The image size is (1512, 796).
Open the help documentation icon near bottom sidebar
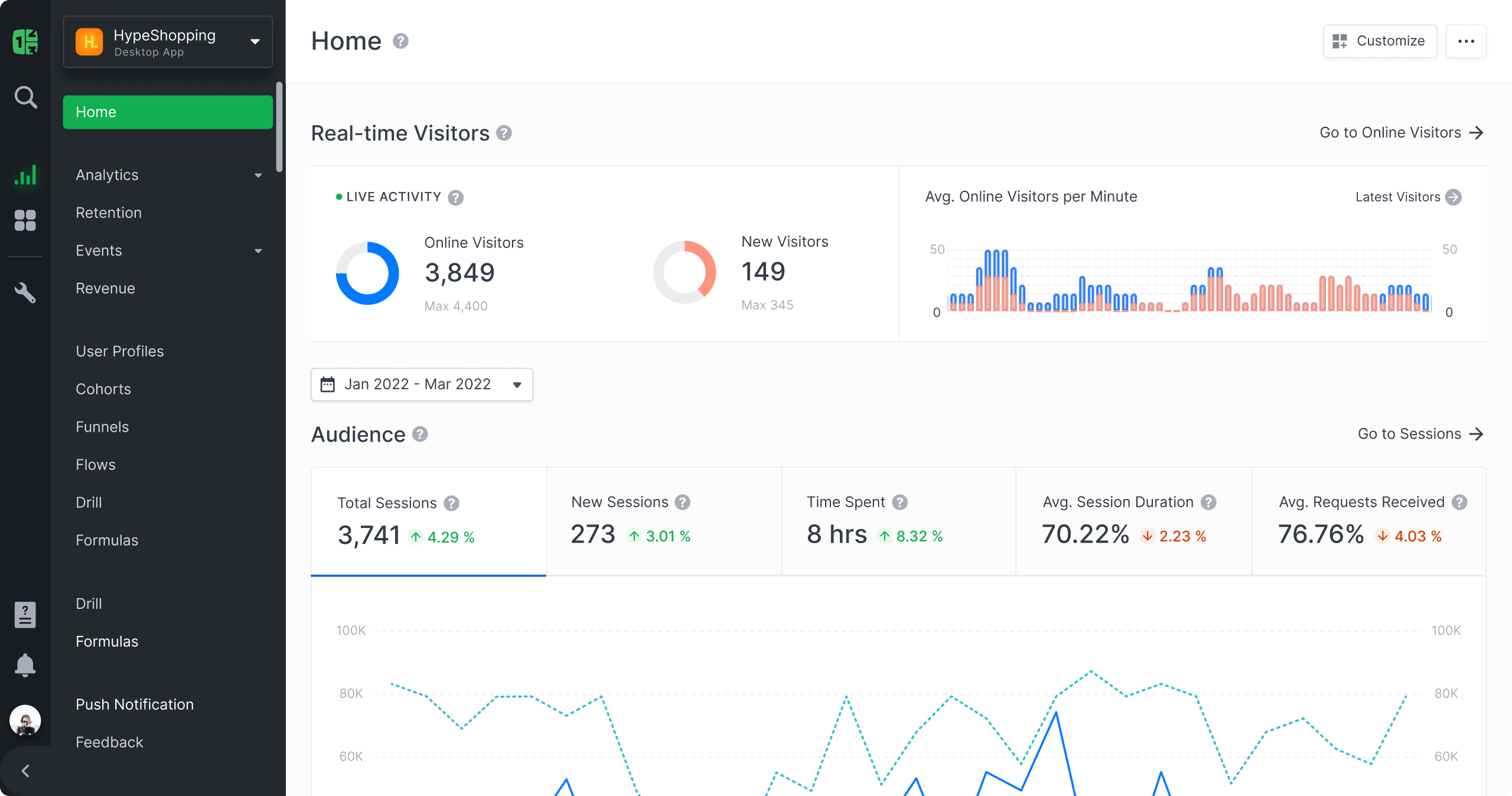(25, 615)
